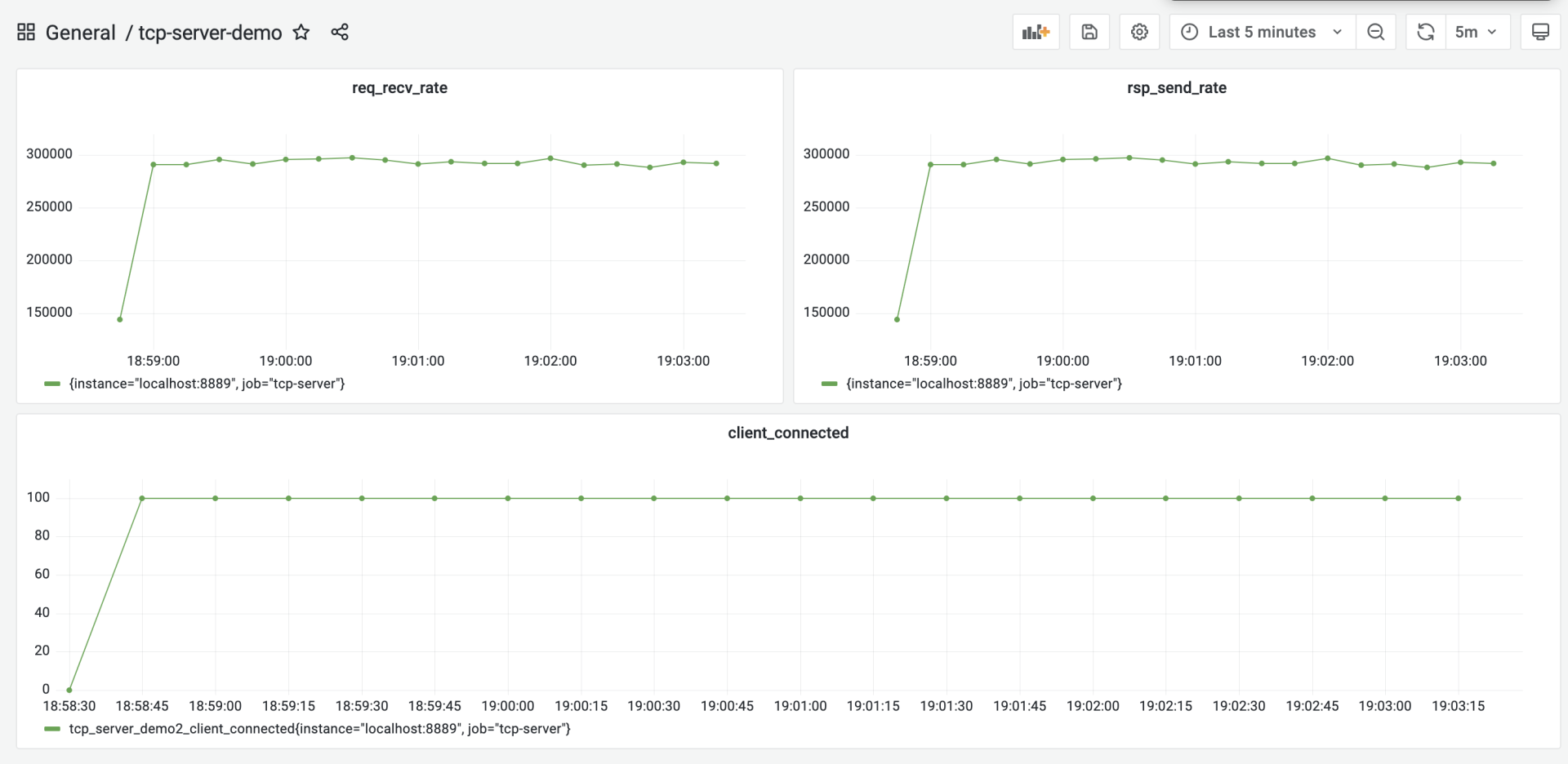Toggle tcp_server_demo2_client_connected legend series

(x=319, y=729)
